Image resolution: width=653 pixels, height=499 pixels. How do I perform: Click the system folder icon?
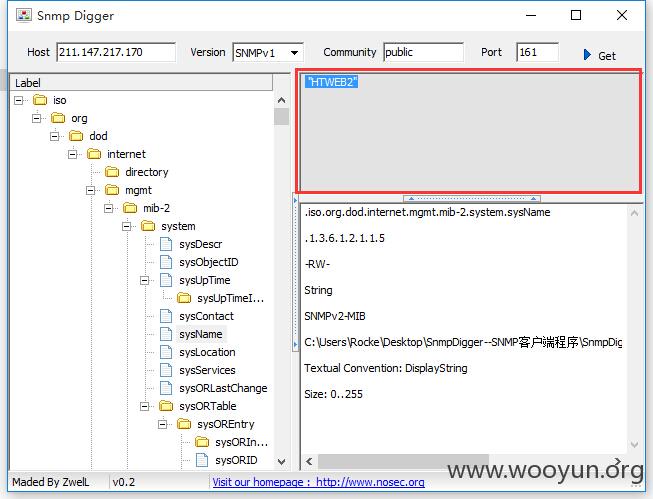click(x=148, y=226)
